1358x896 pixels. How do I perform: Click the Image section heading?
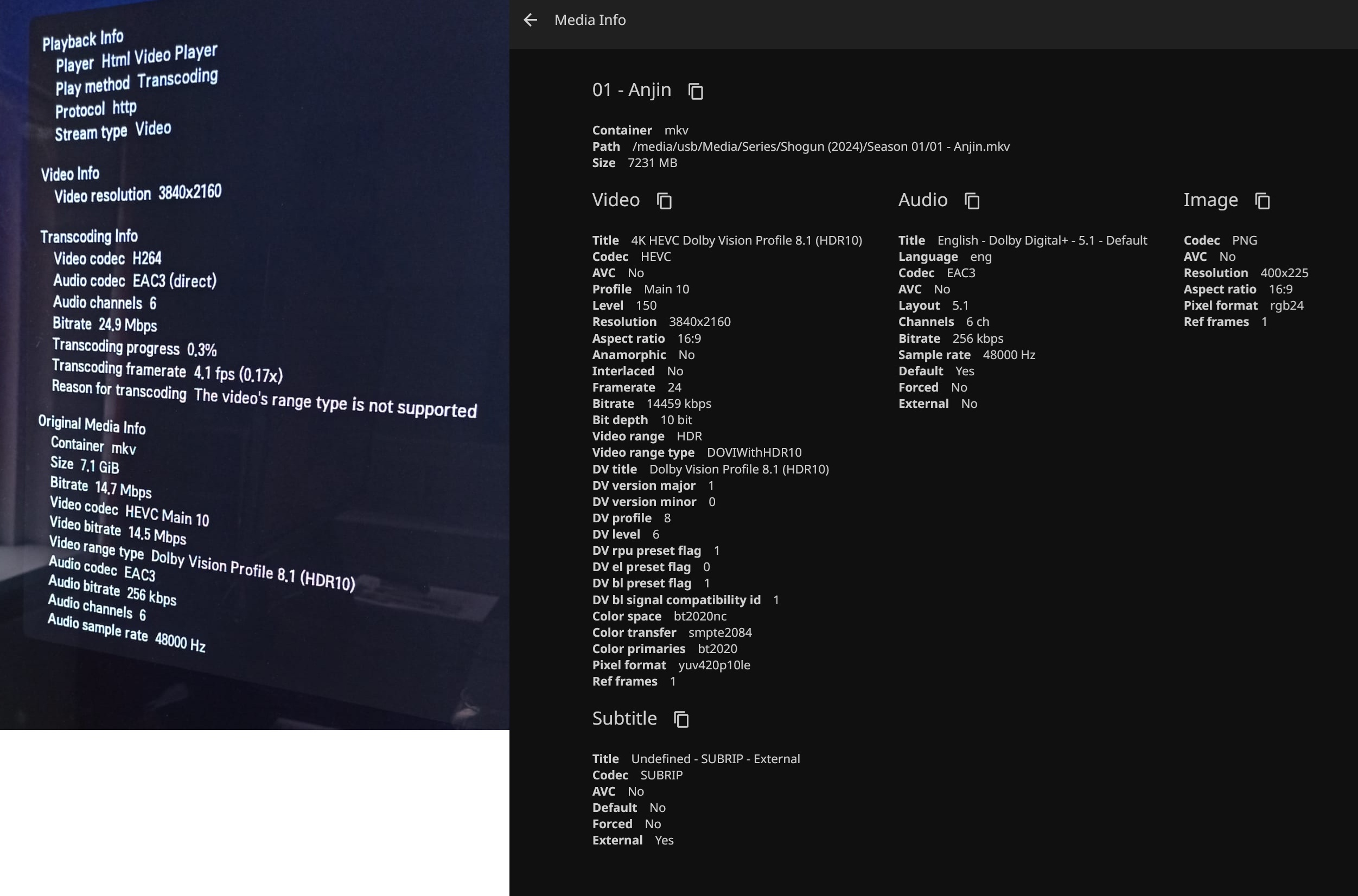pos(1210,200)
